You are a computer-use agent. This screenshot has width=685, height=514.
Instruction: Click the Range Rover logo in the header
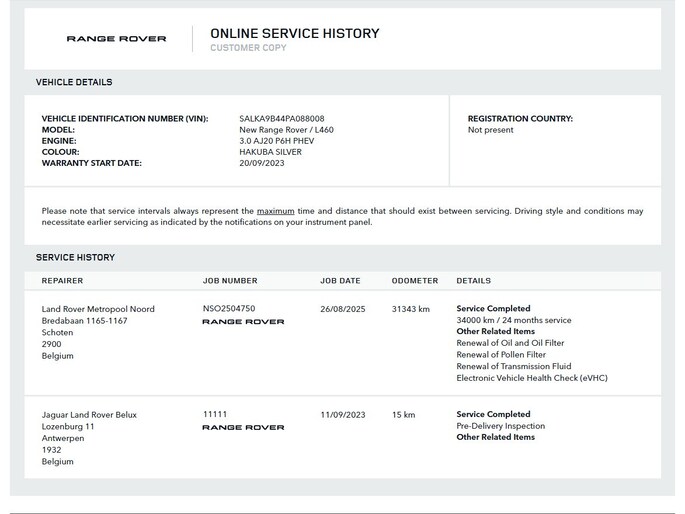(116, 39)
